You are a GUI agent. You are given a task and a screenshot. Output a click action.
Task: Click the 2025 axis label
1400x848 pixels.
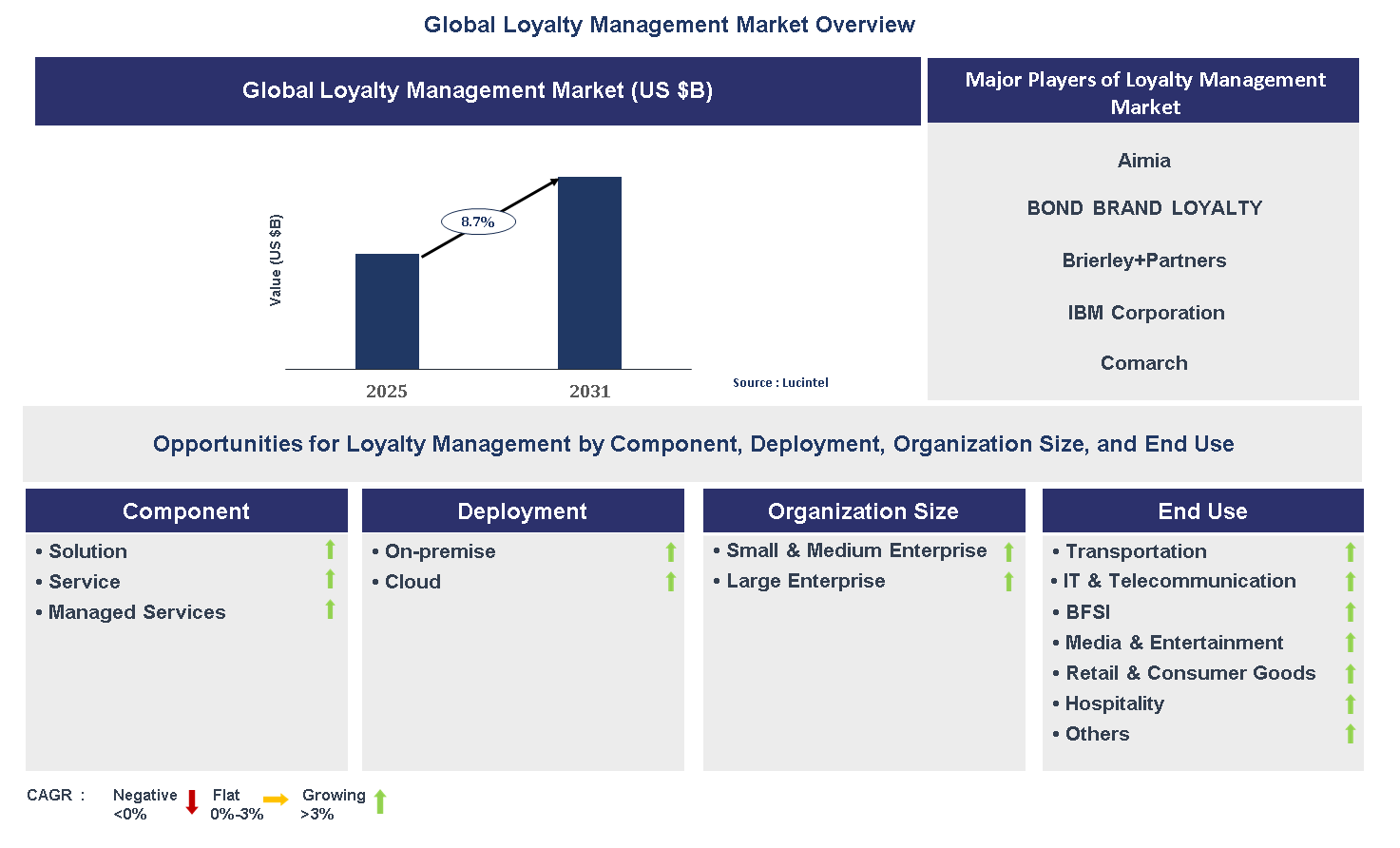[387, 392]
